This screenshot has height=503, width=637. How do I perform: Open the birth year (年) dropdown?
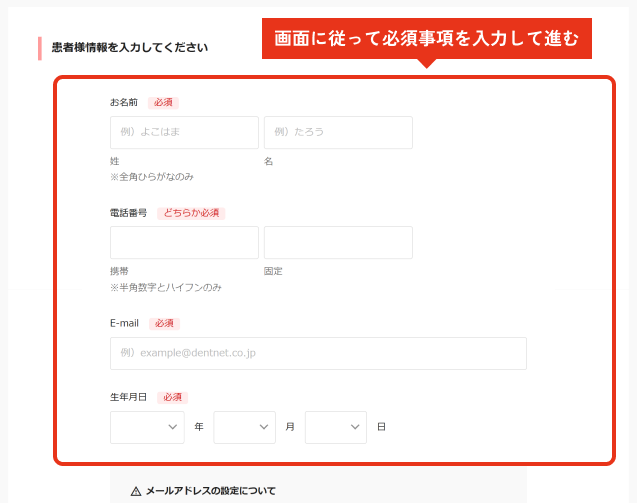(x=147, y=427)
